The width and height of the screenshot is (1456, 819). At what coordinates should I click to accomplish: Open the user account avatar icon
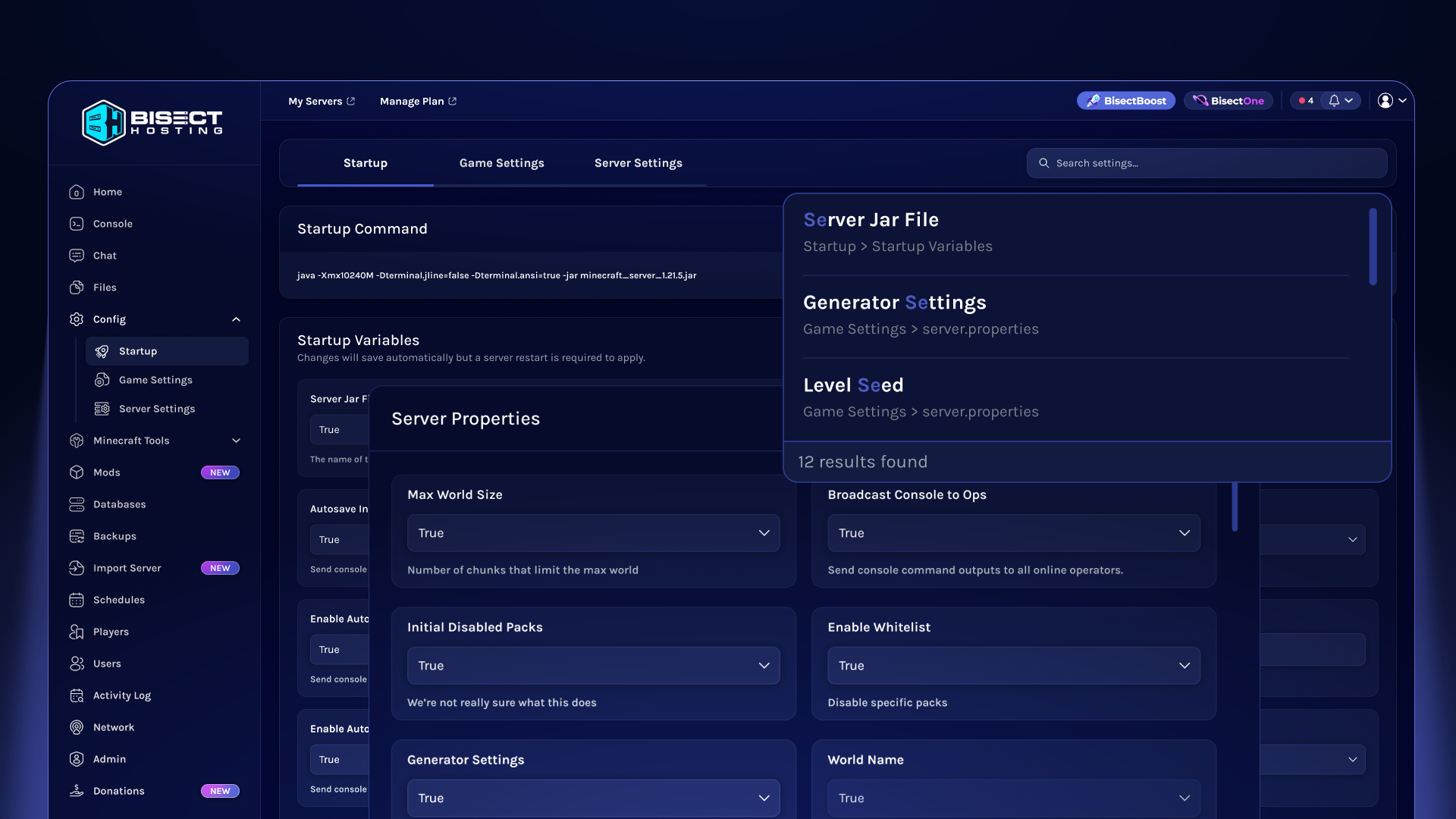(1385, 101)
